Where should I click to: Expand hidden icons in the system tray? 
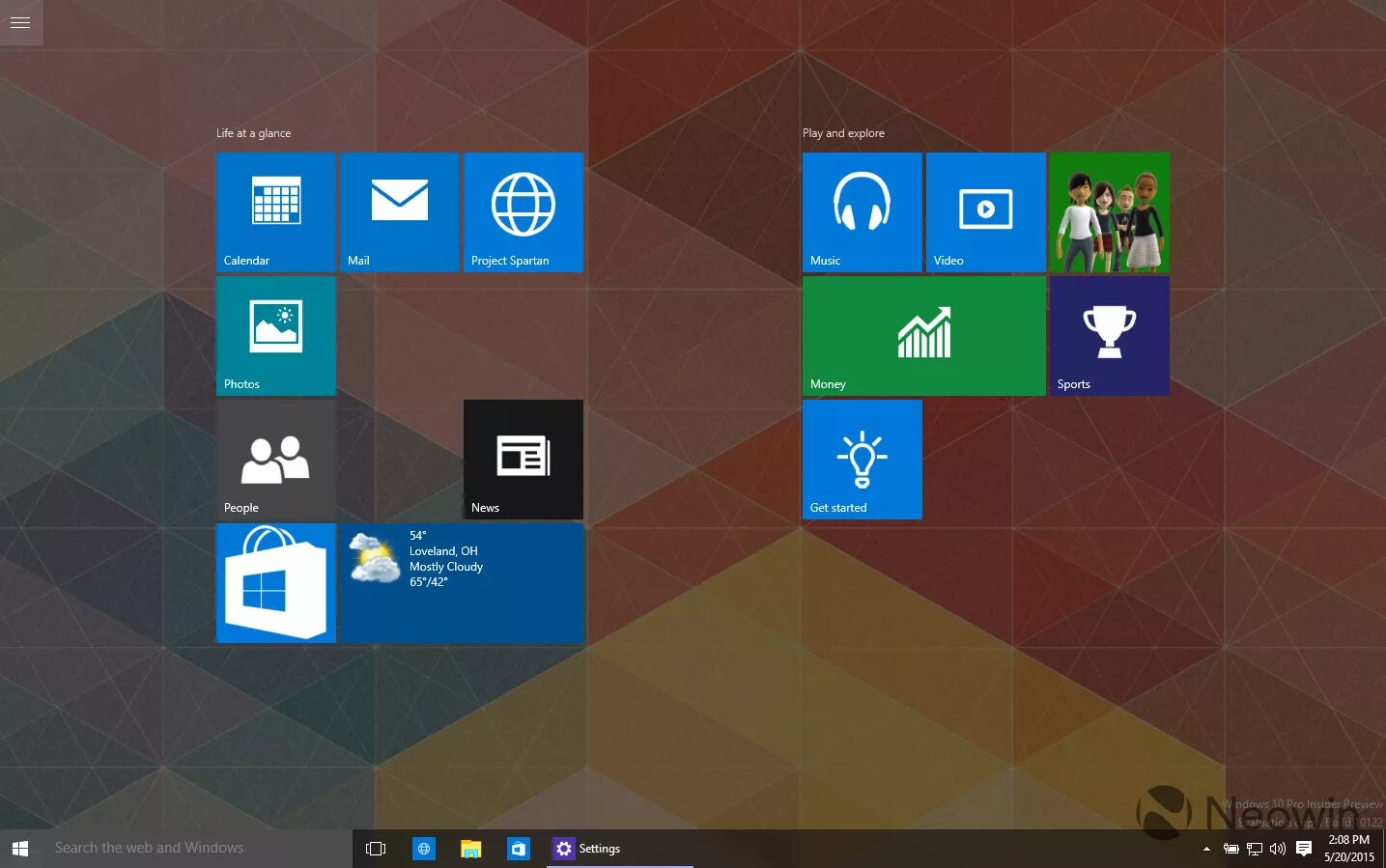pos(1206,848)
